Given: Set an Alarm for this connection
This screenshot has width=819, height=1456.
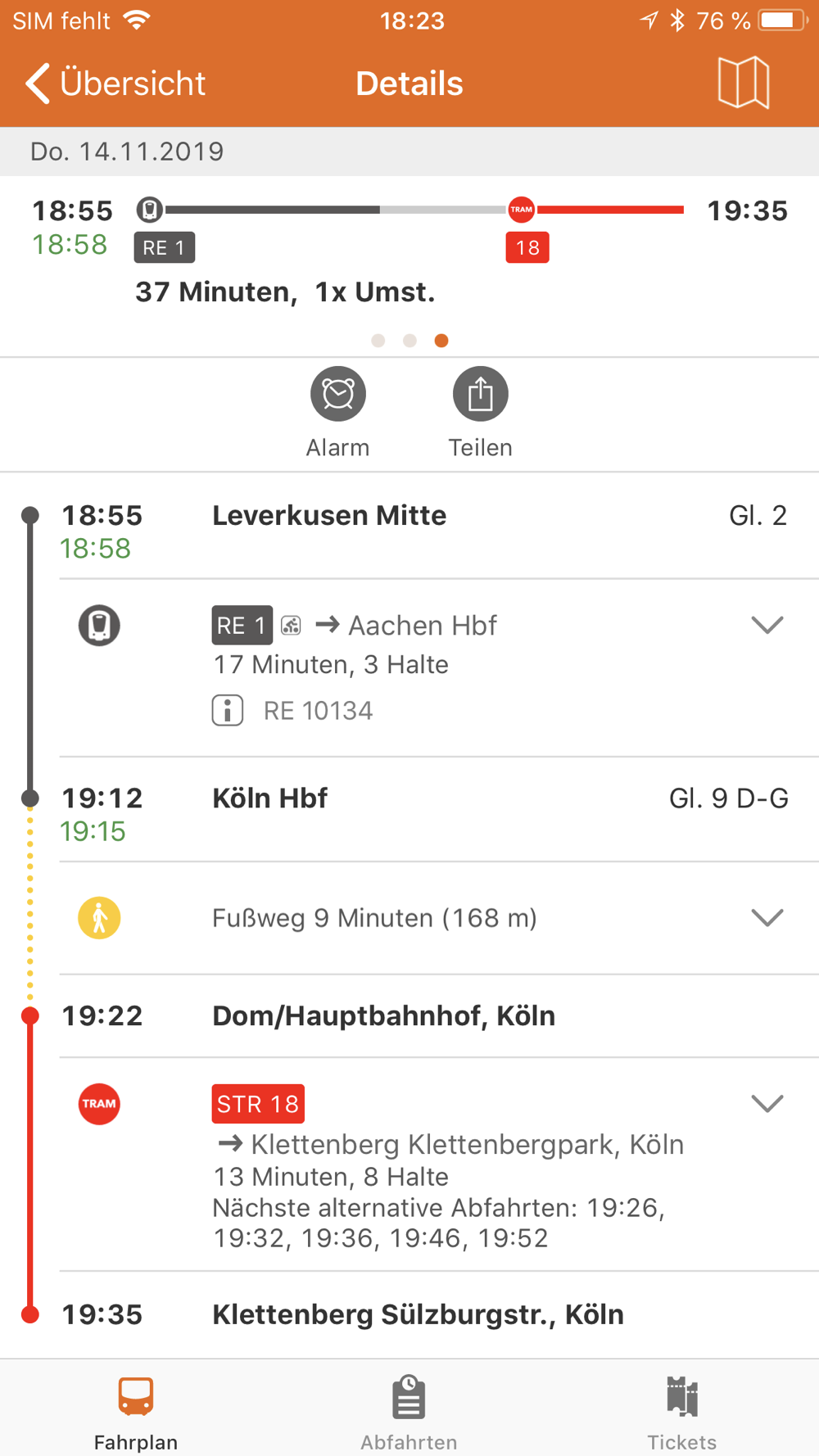Looking at the screenshot, I should pos(337,394).
